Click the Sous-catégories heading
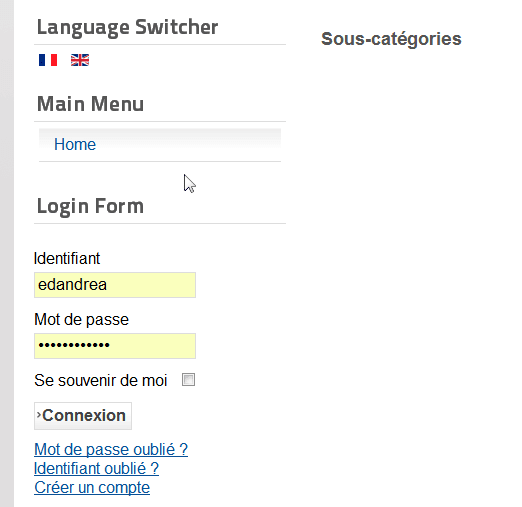Image resolution: width=522 pixels, height=507 pixels. coord(391,39)
